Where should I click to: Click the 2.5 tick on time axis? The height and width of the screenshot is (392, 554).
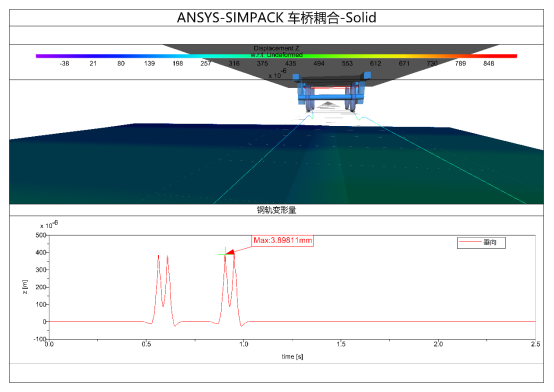click(535, 344)
